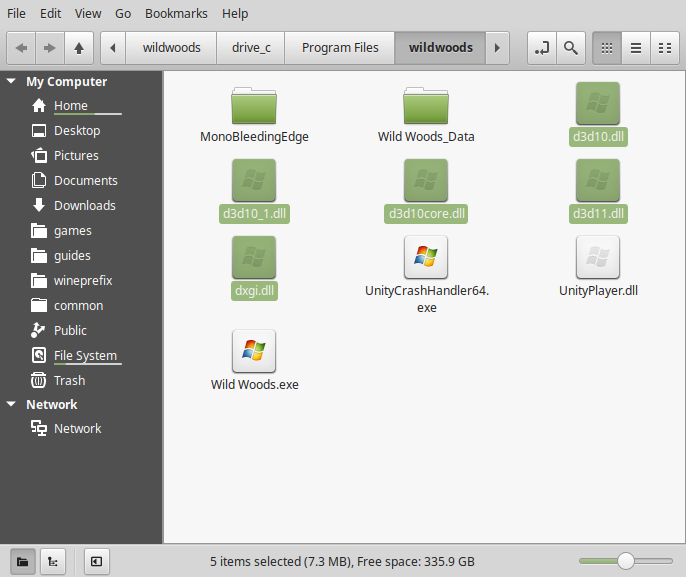The image size is (686, 577).
Task: Open the File menu
Action: (16, 14)
